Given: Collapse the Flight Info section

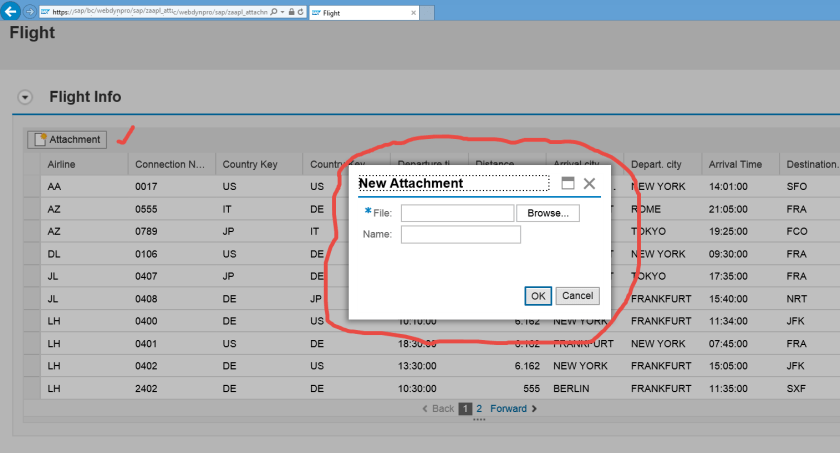Looking at the screenshot, I should (x=26, y=97).
